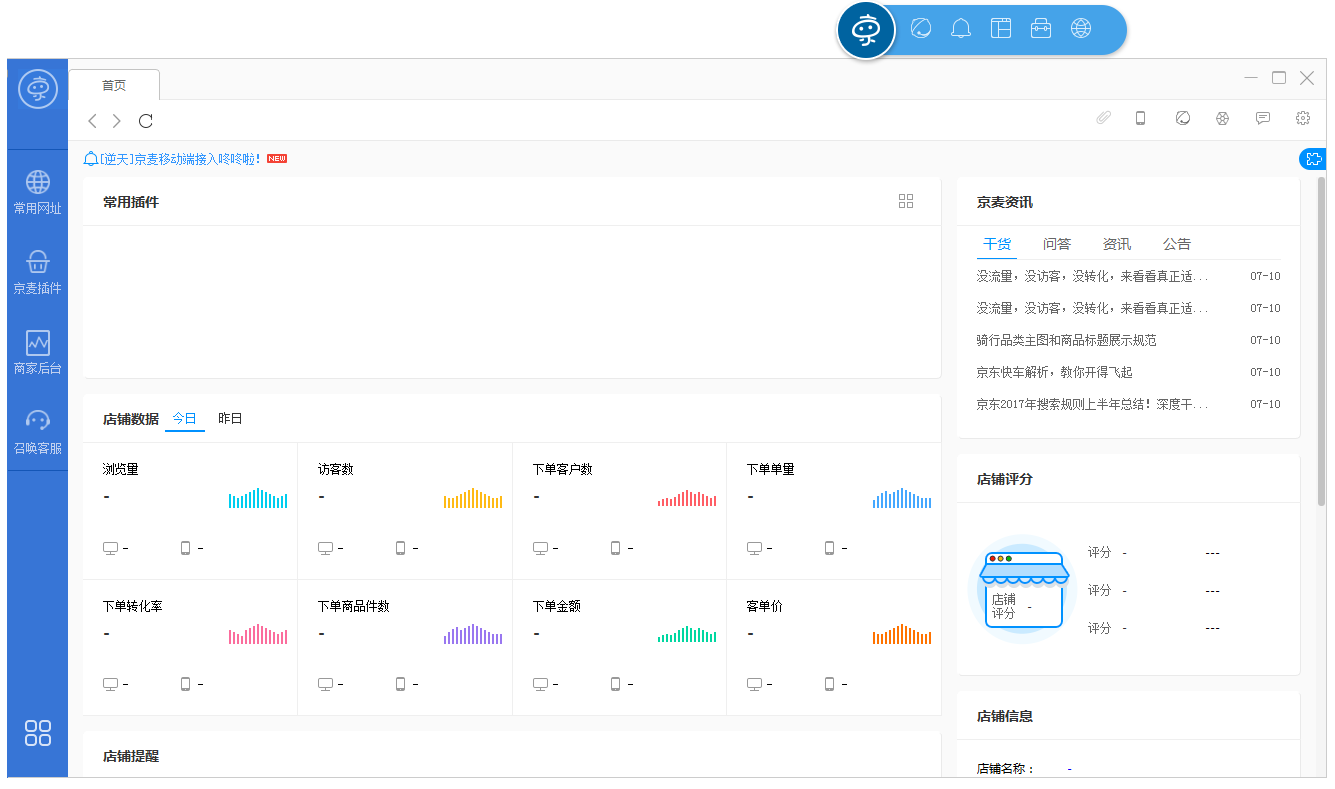Open the blue plugin puzzle icon on the right
1335x789 pixels.
coord(1313,158)
